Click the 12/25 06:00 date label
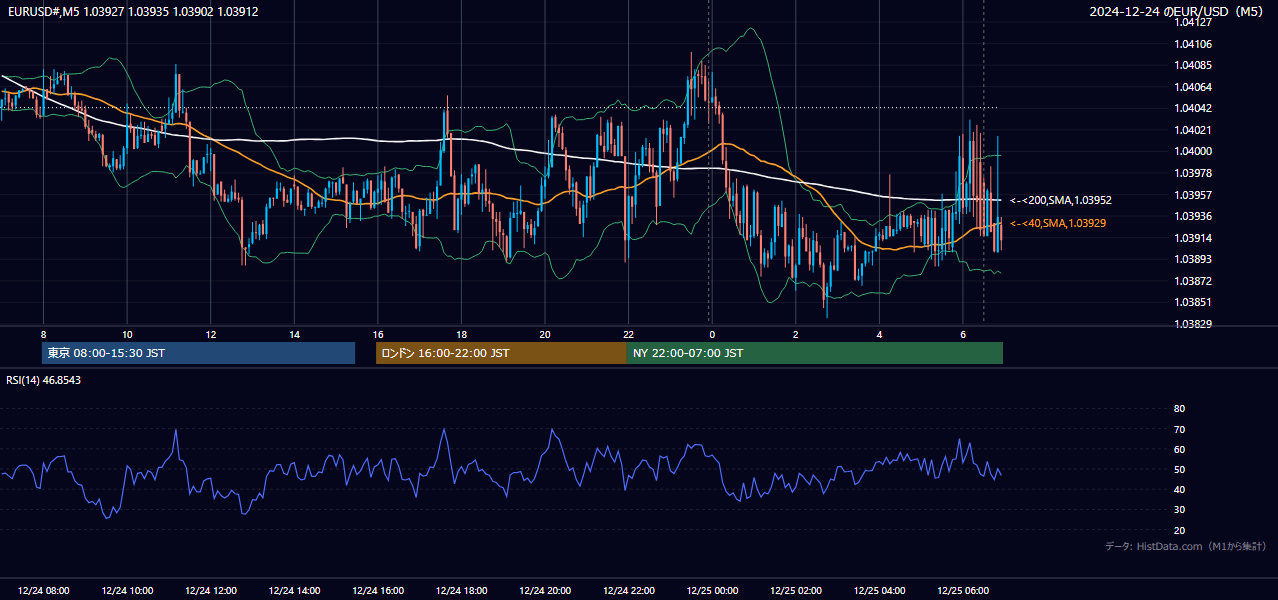This screenshot has width=1278, height=600. (963, 591)
